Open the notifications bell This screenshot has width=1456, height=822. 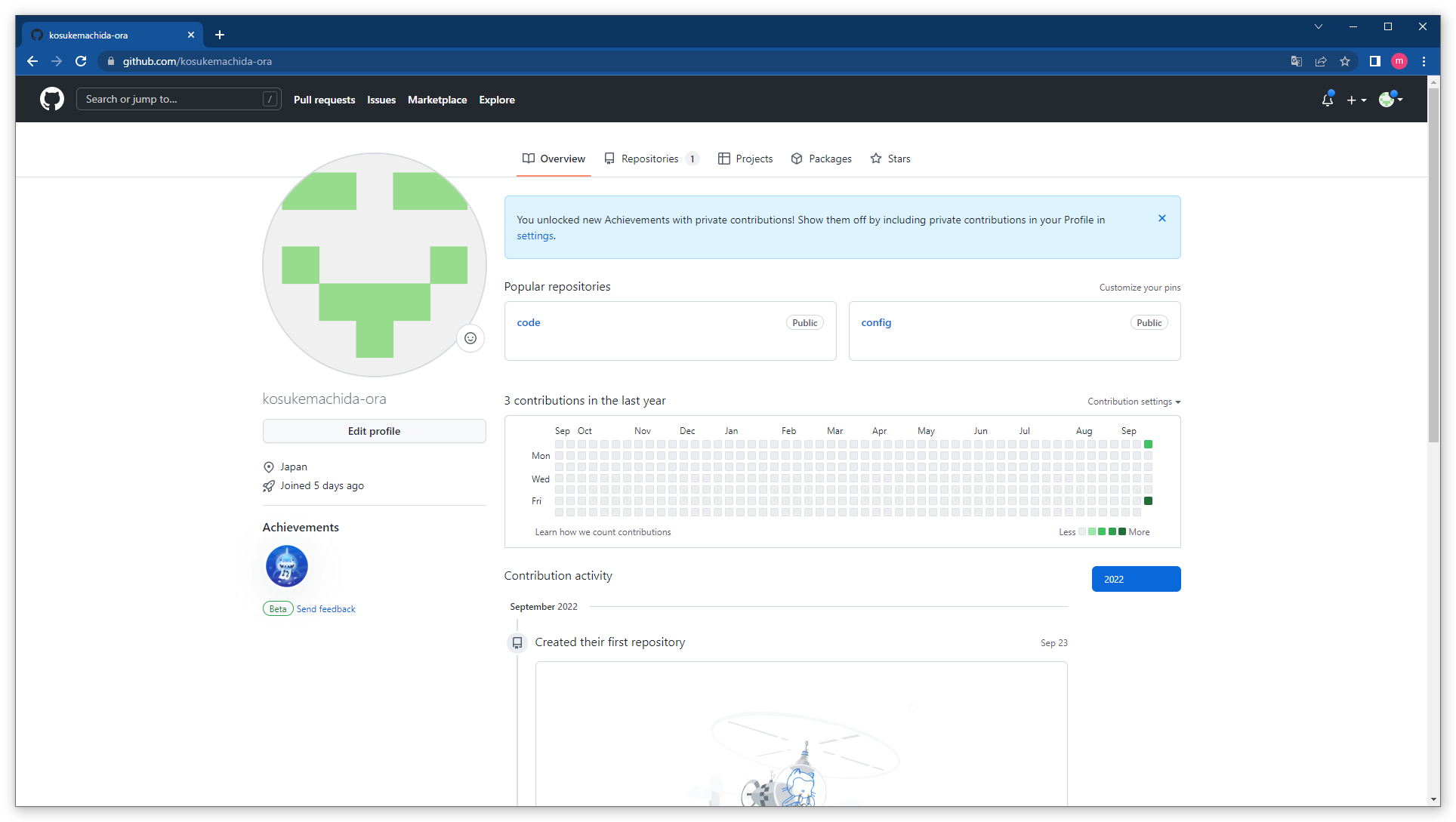(x=1327, y=100)
